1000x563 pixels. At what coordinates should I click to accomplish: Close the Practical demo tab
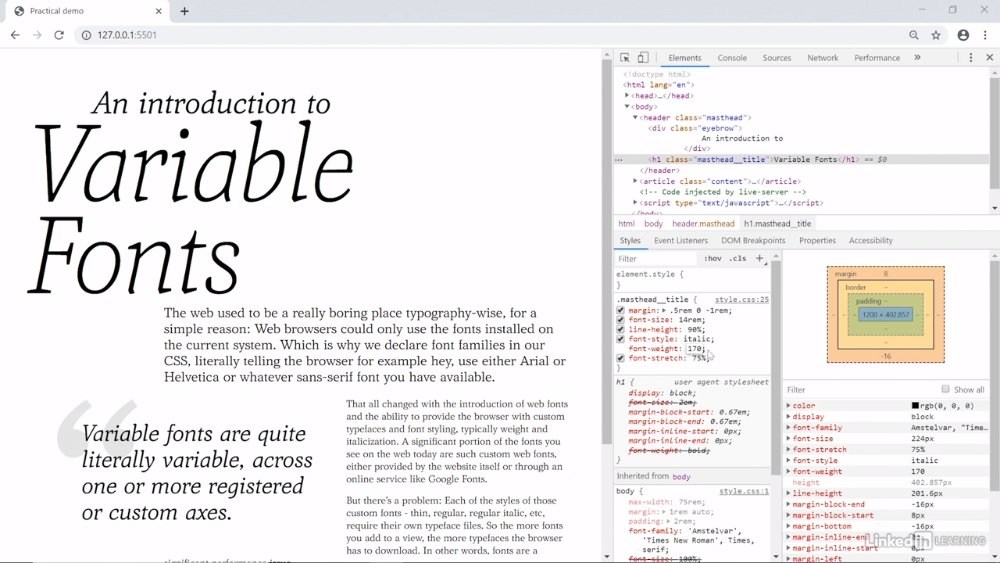(159, 11)
